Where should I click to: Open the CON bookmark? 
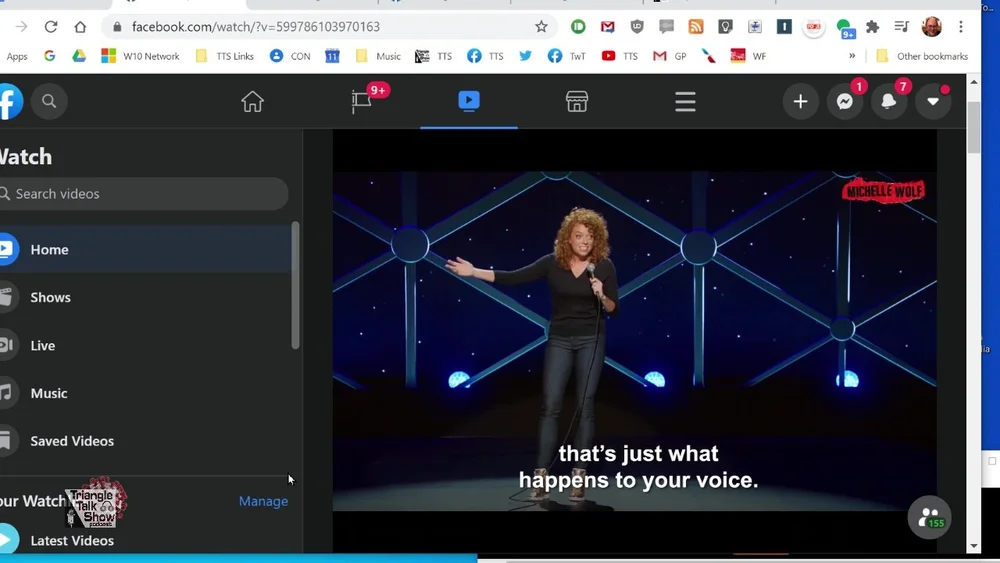click(290, 56)
